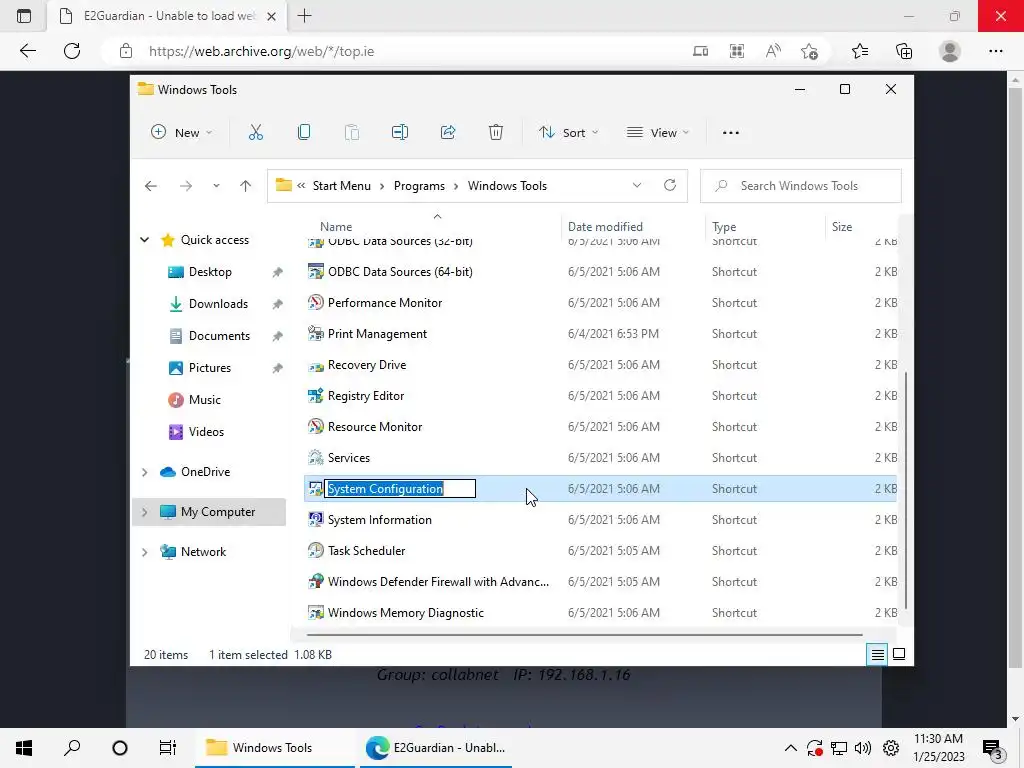
Task: Open the See more ellipsis menu
Action: 731,133
